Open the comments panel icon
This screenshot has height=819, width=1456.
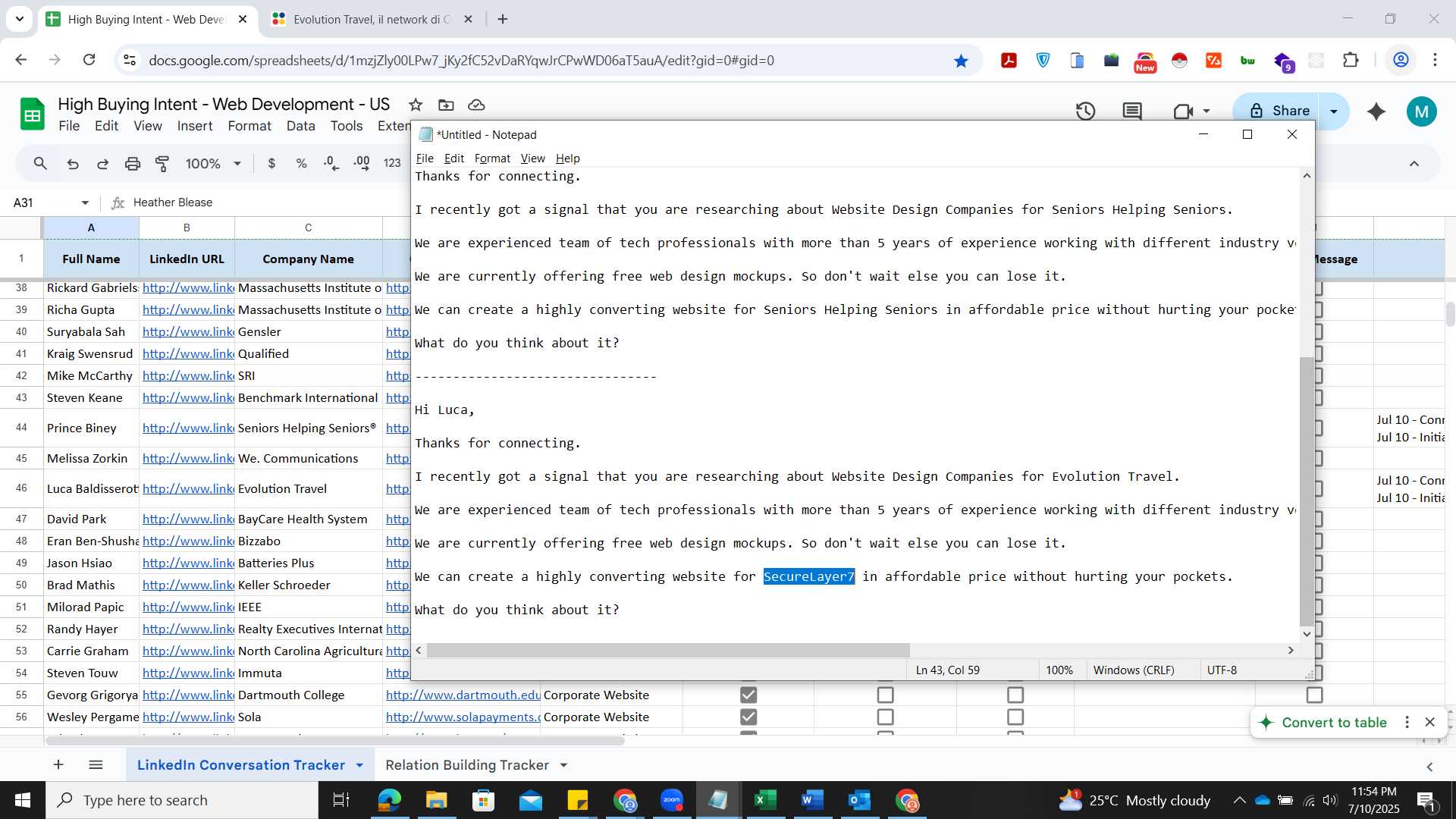tap(1132, 111)
